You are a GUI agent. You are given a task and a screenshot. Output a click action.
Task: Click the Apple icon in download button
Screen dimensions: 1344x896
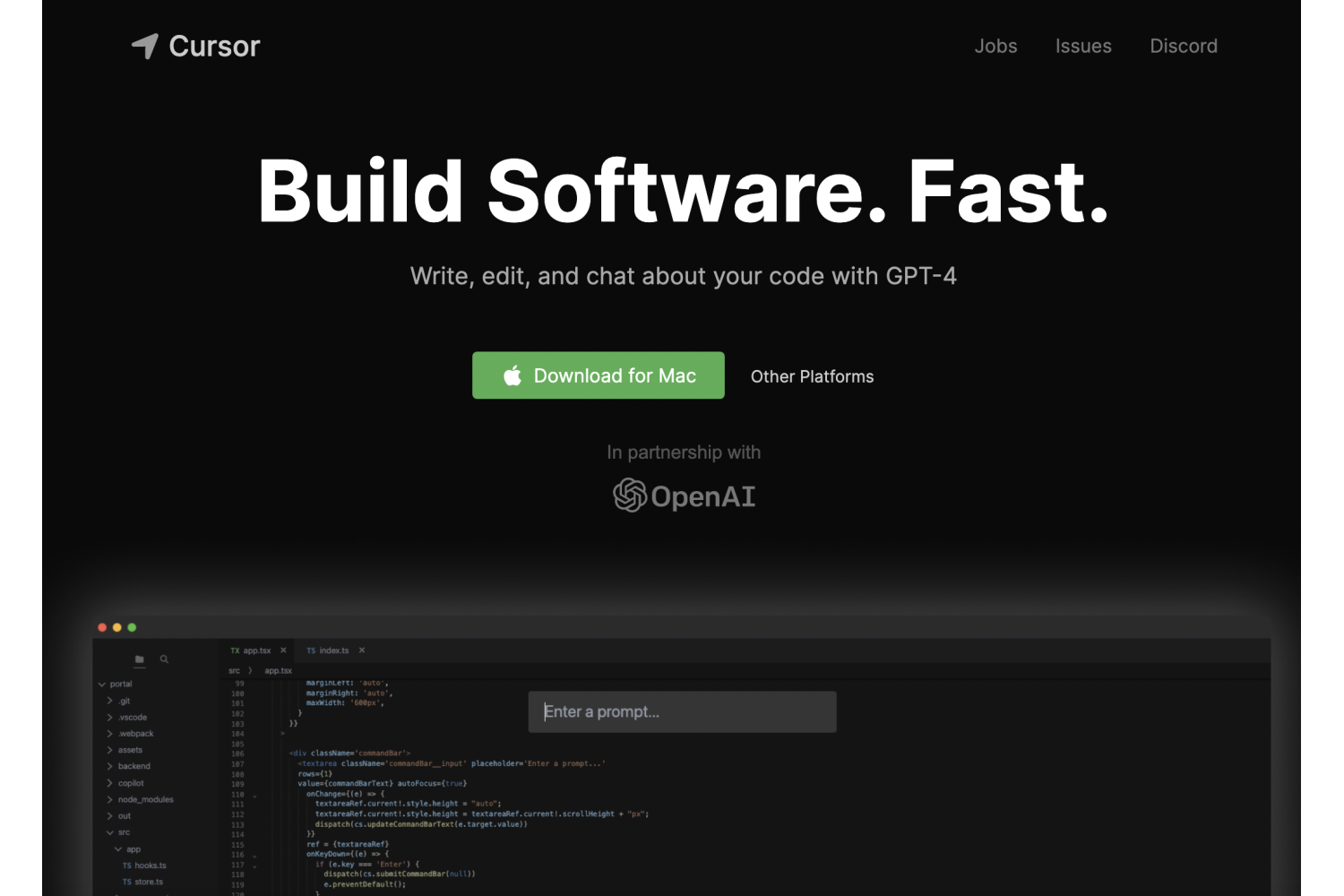click(513, 375)
